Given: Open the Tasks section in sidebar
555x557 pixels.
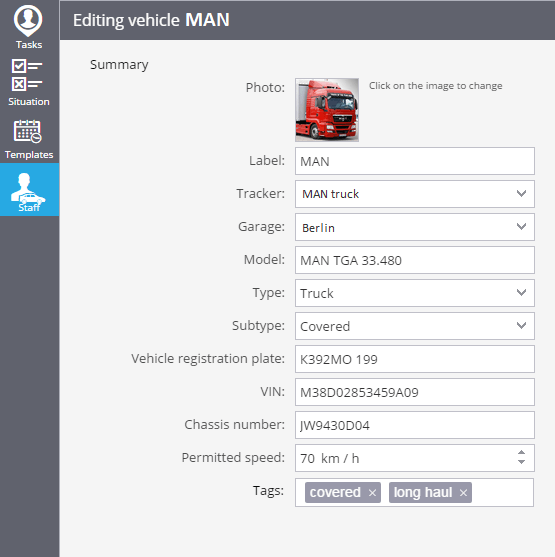Looking at the screenshot, I should 28,27.
